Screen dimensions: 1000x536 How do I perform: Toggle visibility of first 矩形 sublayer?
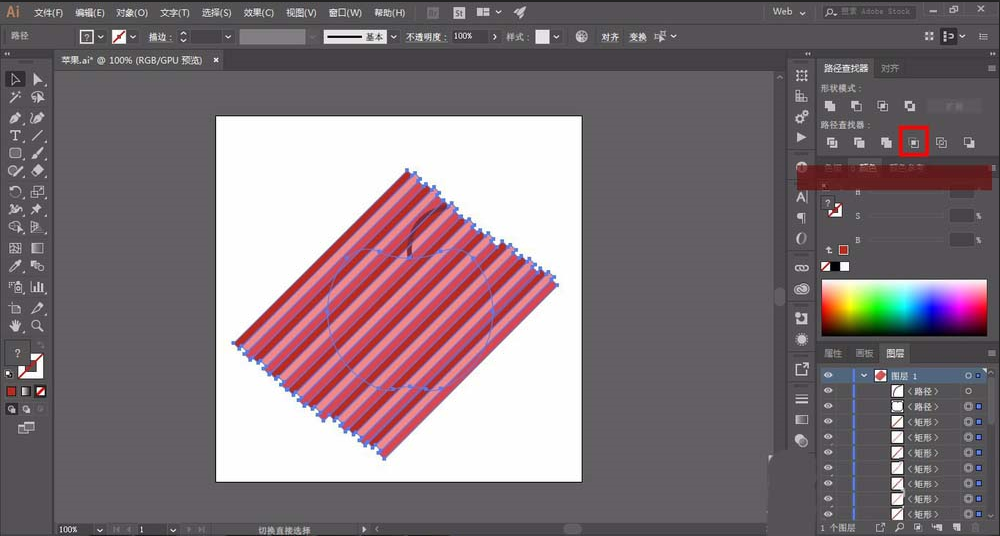[x=828, y=422]
